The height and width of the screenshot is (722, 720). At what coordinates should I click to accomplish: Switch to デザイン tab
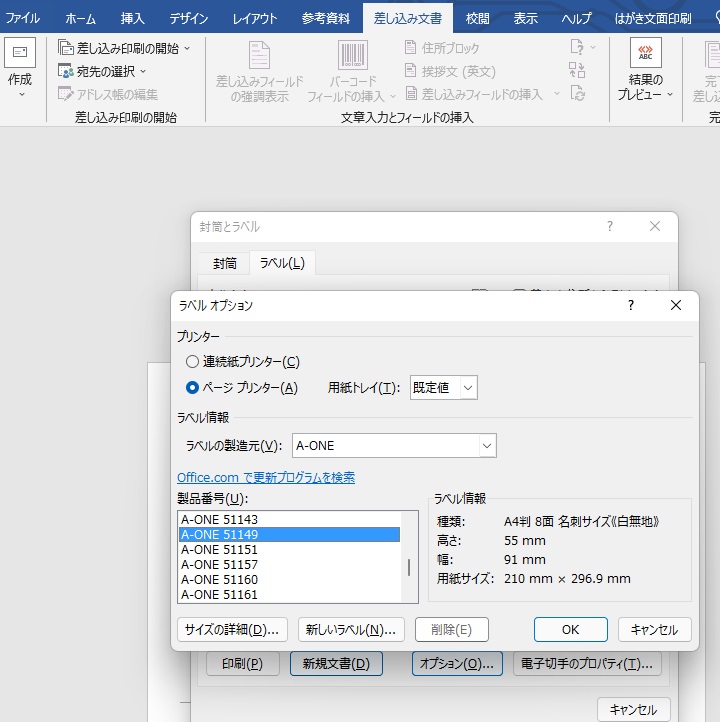pyautogui.click(x=189, y=18)
